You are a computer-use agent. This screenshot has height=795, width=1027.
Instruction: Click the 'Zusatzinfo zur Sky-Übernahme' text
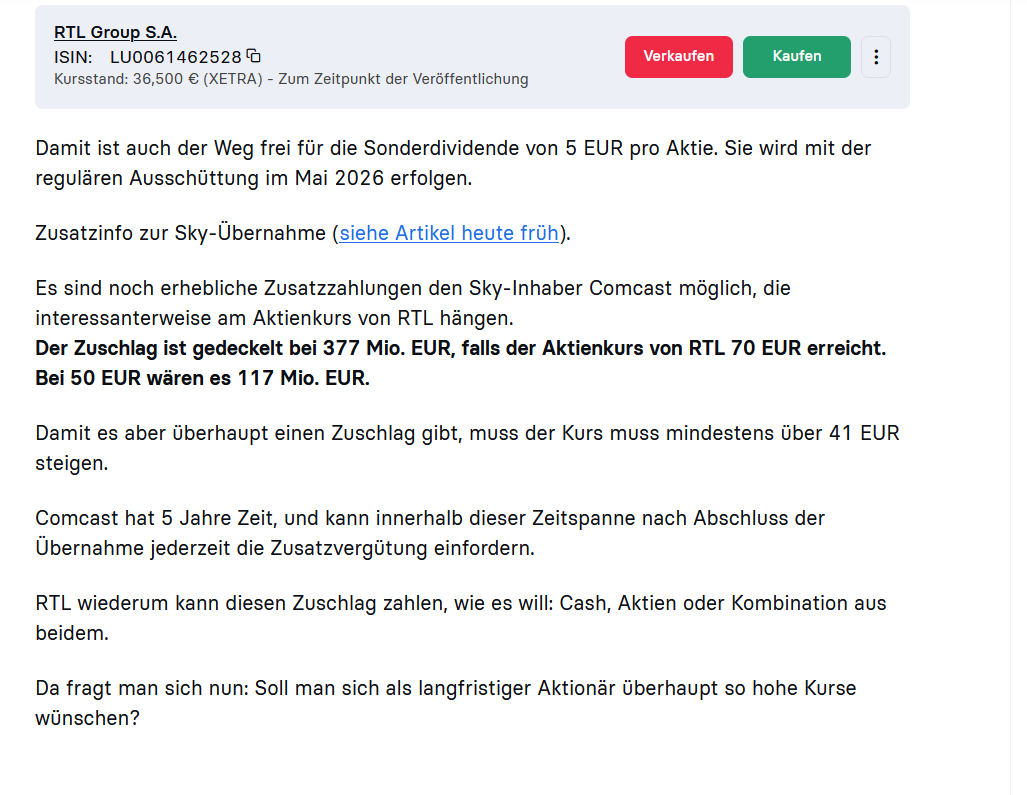[180, 234]
